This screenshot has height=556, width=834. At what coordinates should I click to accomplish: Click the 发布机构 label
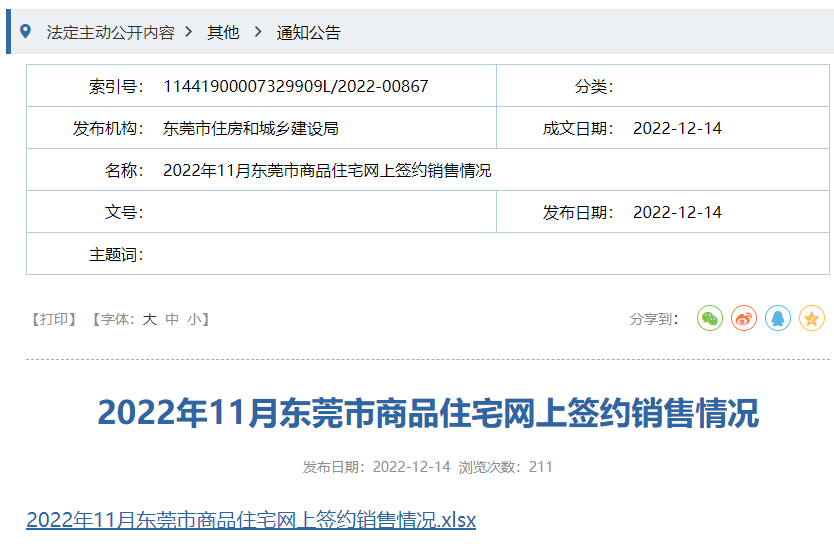pos(108,128)
